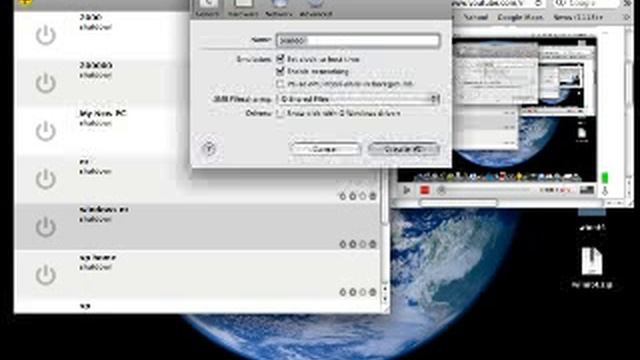Screen dimensions: 640x360
Task: Click leftmost small icon in the xp home row
Action: (343, 292)
